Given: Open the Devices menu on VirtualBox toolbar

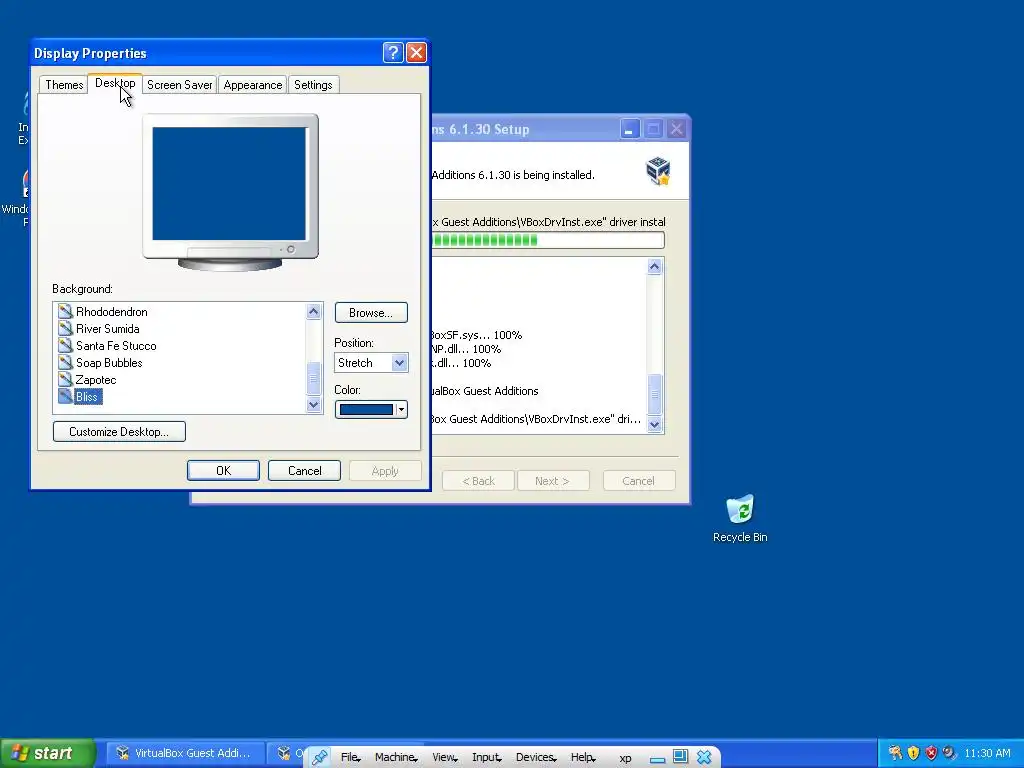Looking at the screenshot, I should (x=536, y=757).
